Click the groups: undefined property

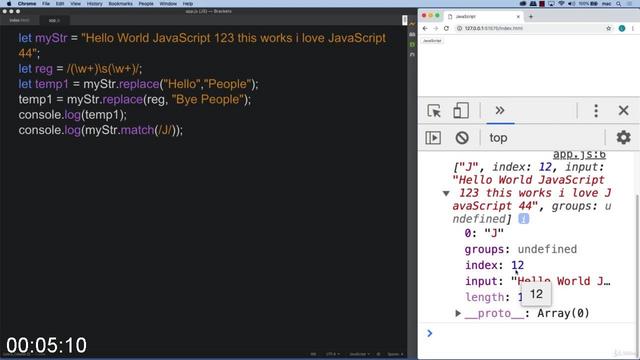click(x=520, y=249)
